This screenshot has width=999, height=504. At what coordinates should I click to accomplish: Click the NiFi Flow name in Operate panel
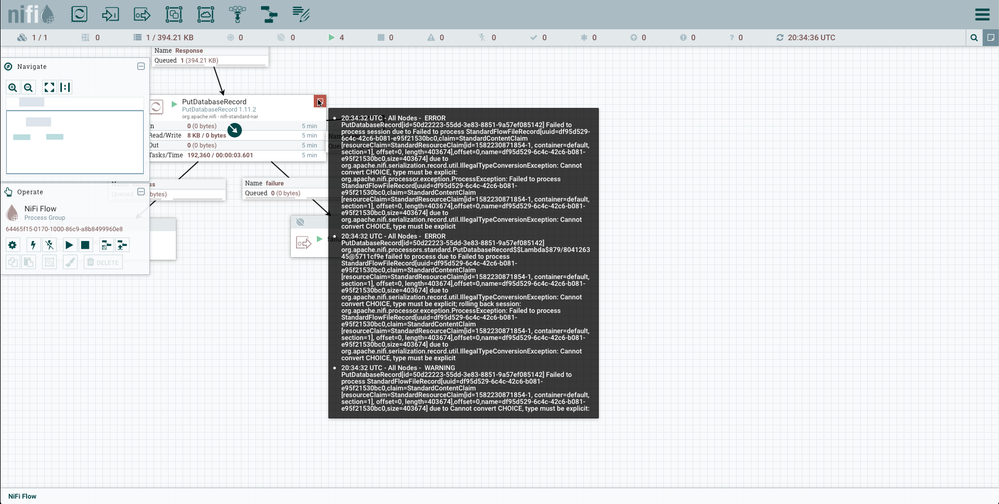[x=40, y=208]
